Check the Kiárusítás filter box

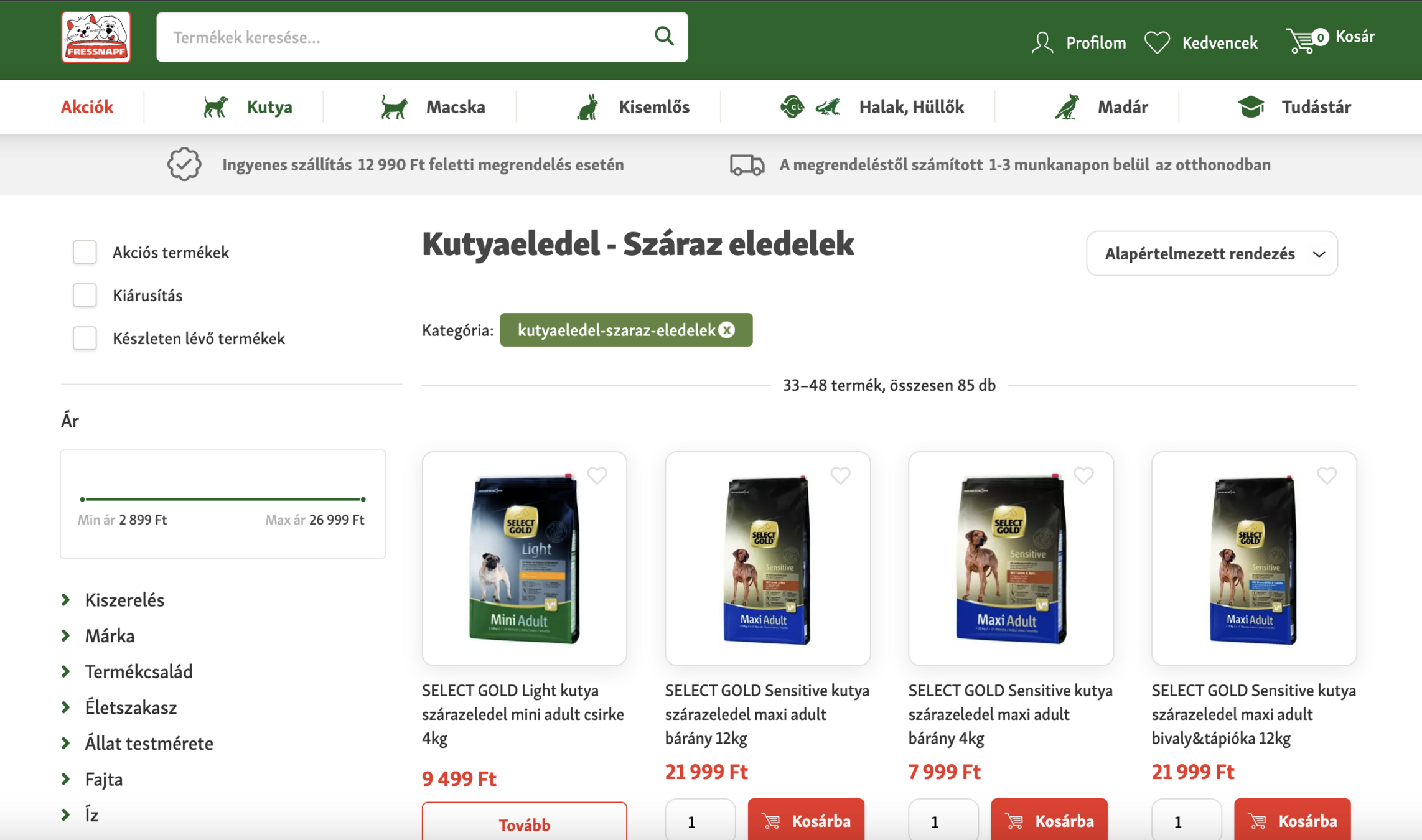(85, 295)
